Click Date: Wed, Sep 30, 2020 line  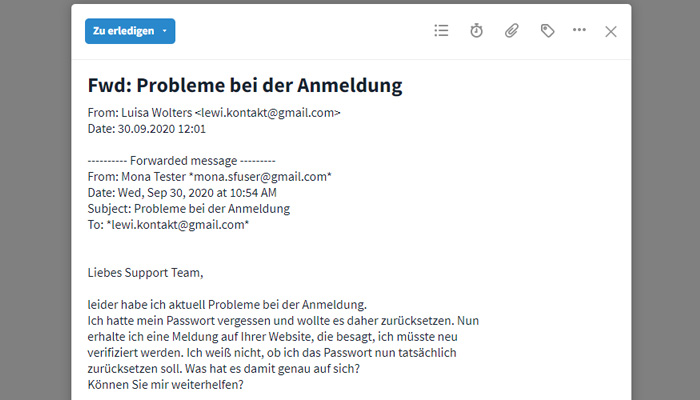coord(182,193)
